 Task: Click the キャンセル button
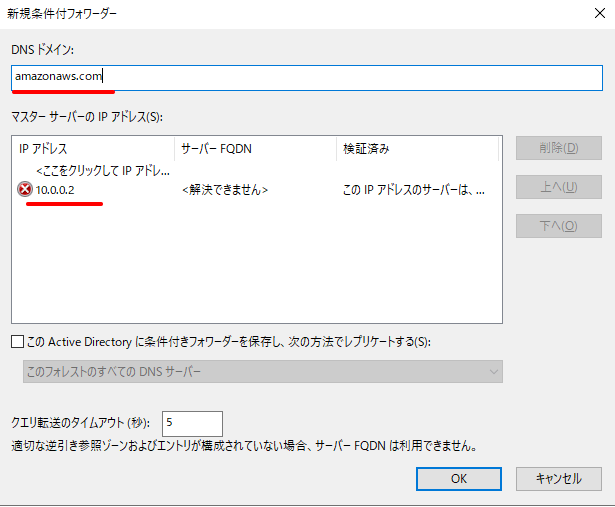click(559, 479)
